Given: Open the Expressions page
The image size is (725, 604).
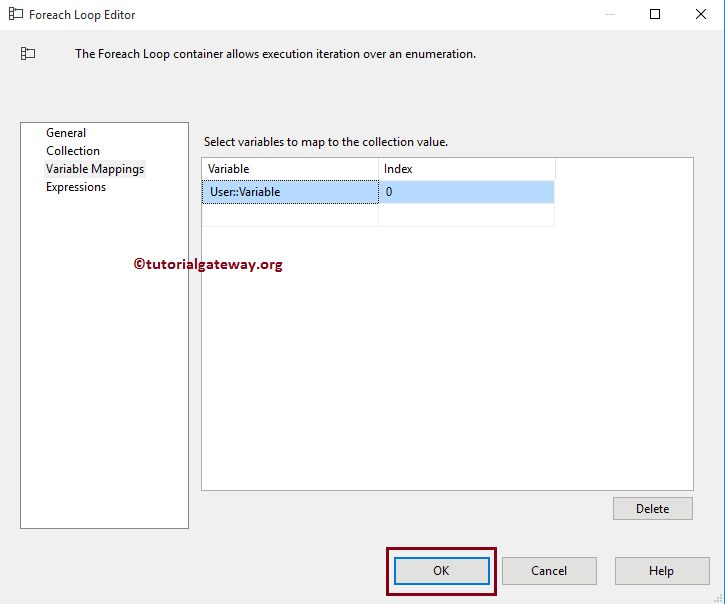Looking at the screenshot, I should point(76,187).
